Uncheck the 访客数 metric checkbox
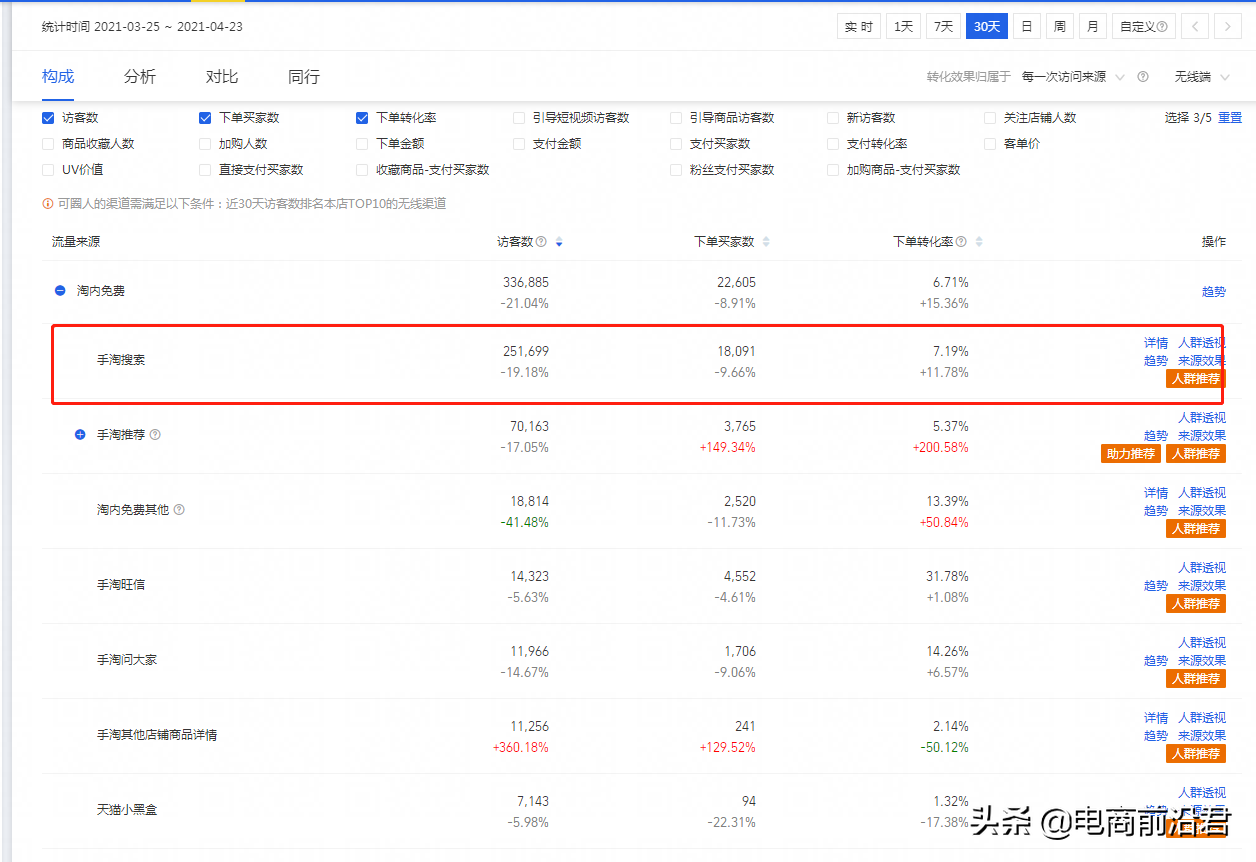 [48, 118]
